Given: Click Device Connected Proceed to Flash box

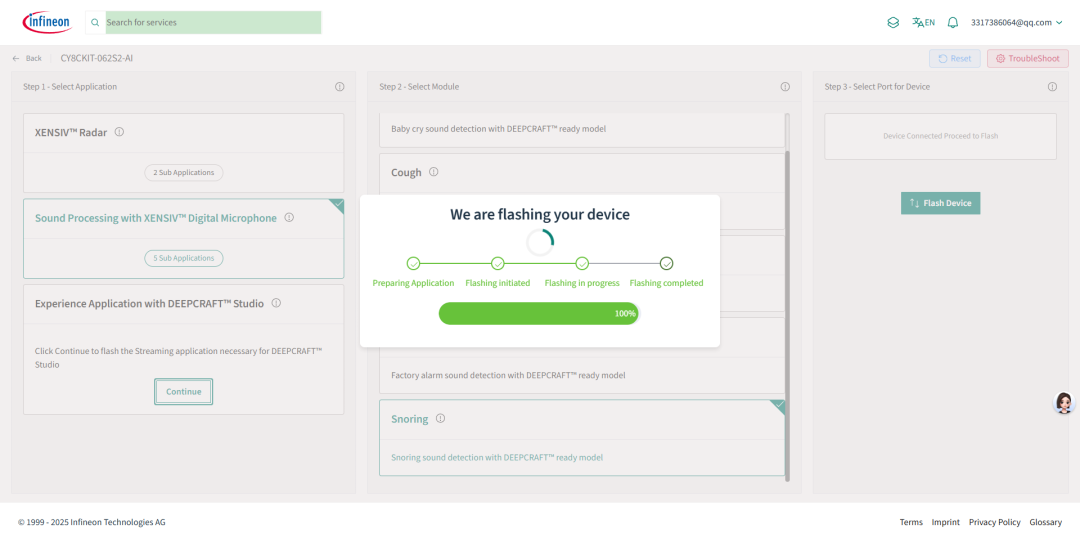Looking at the screenshot, I should [940, 136].
